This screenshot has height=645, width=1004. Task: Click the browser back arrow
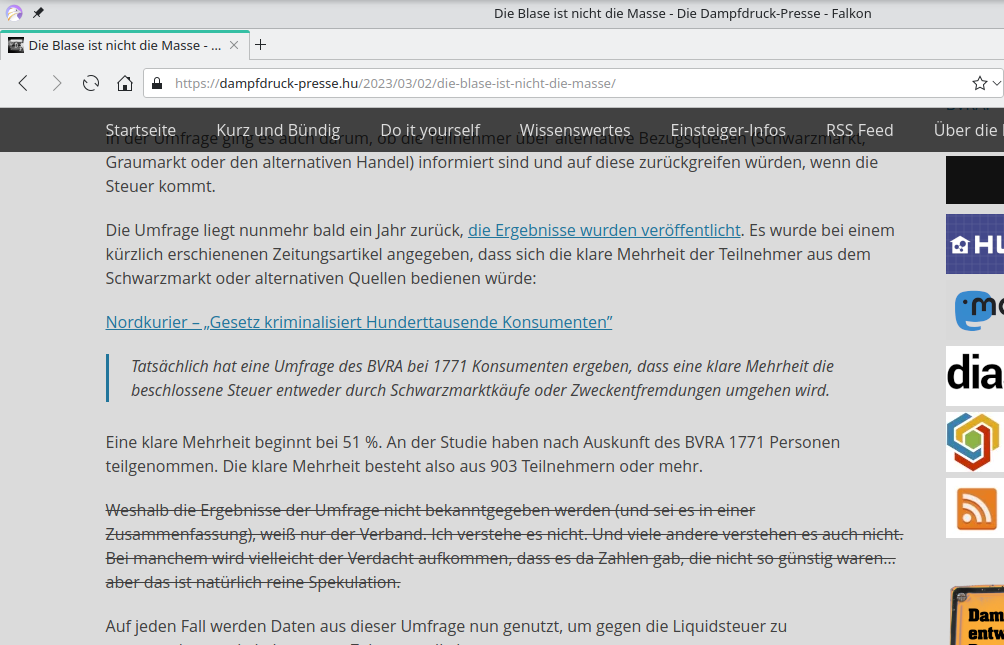click(23, 83)
